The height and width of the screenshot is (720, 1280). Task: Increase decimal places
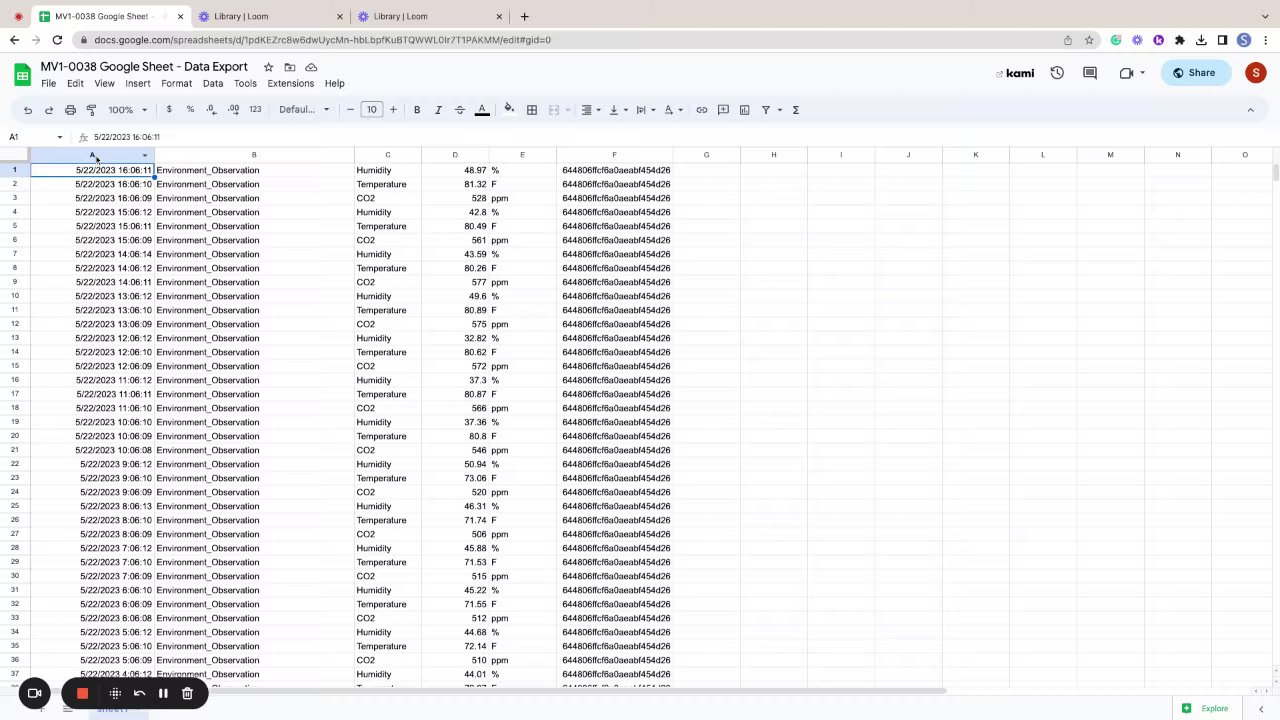(x=233, y=110)
